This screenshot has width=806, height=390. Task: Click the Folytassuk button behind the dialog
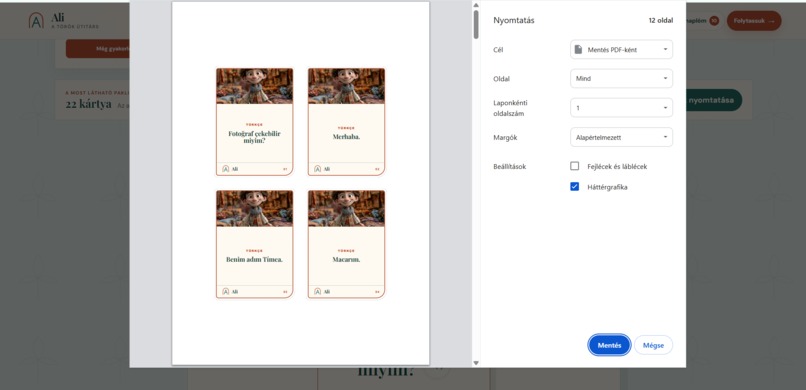754,21
